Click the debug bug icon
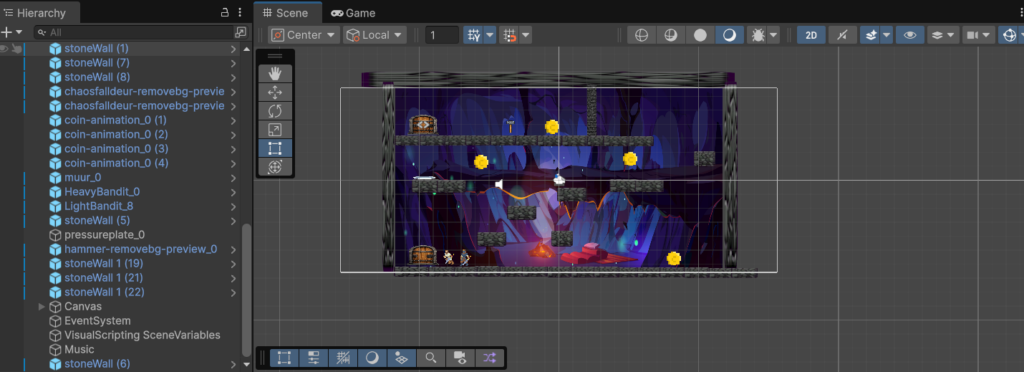Screen dimensions: 1024x372 tap(757, 35)
